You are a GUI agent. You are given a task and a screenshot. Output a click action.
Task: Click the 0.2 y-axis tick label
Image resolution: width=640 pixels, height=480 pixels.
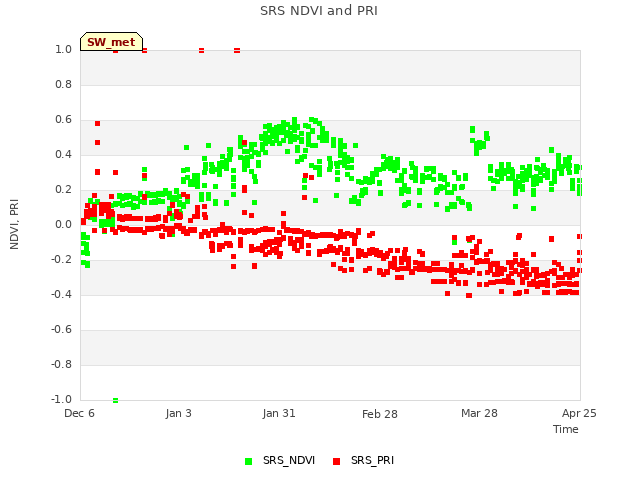[x=63, y=189]
